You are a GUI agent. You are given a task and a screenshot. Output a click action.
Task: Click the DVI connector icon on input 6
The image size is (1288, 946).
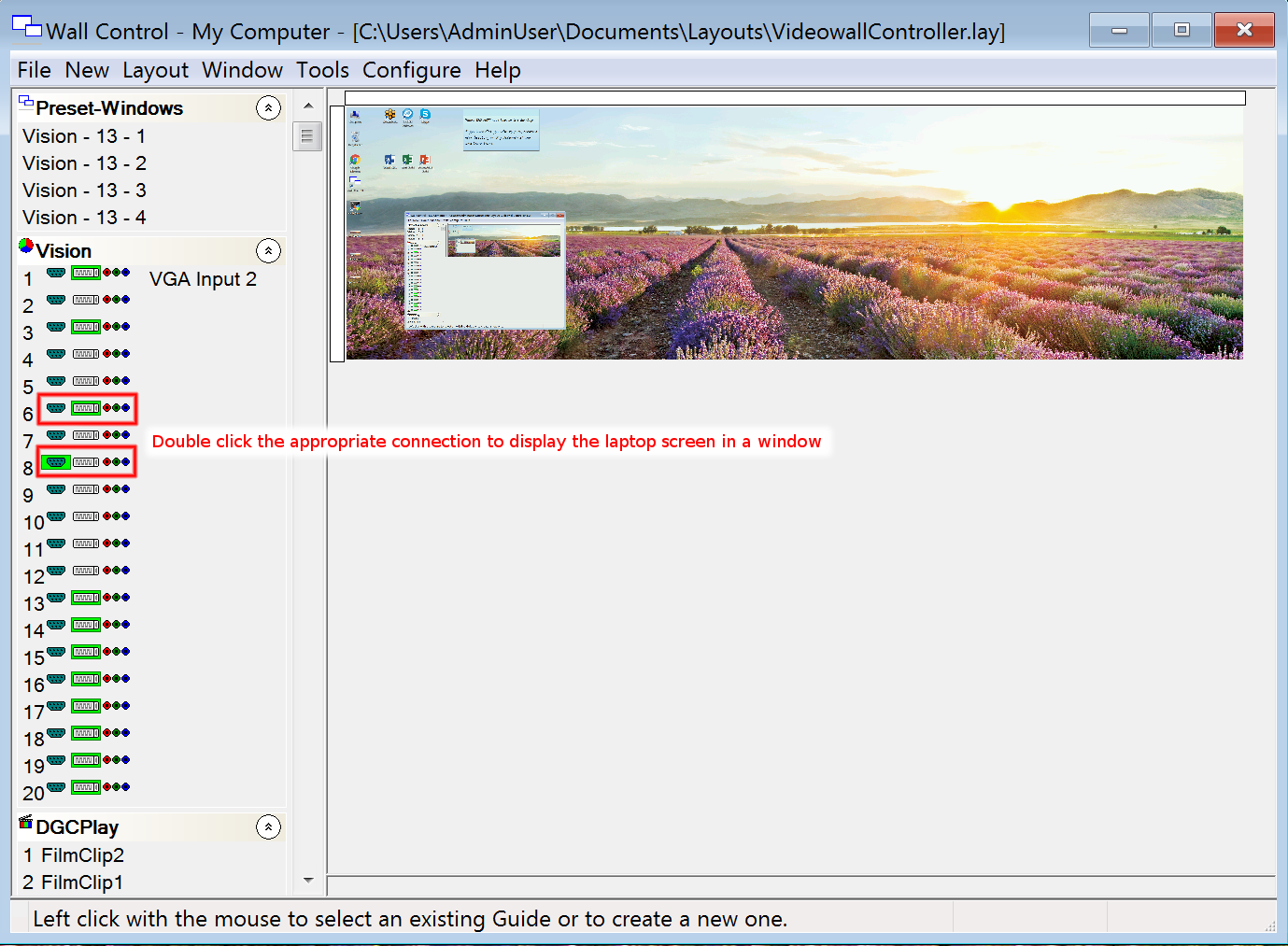pyautogui.click(x=86, y=408)
